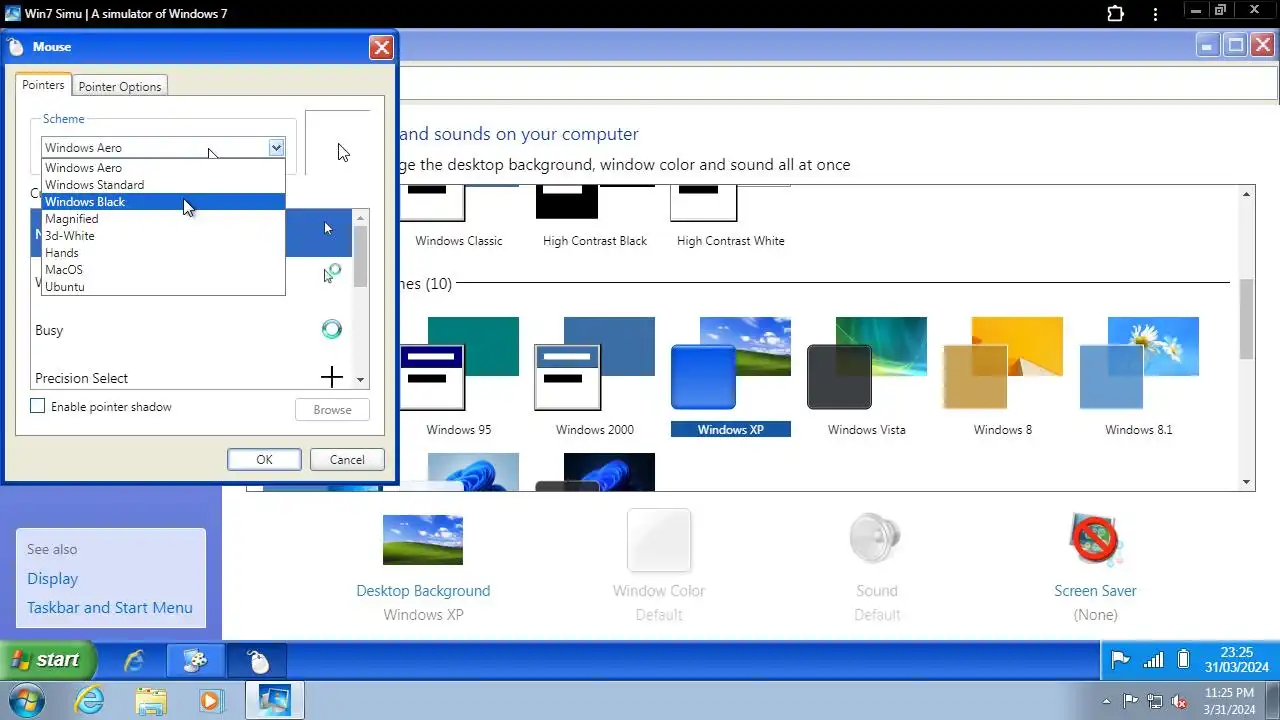Select the Precision Select pointer row
Image resolution: width=1280 pixels, height=720 pixels.
(x=192, y=377)
